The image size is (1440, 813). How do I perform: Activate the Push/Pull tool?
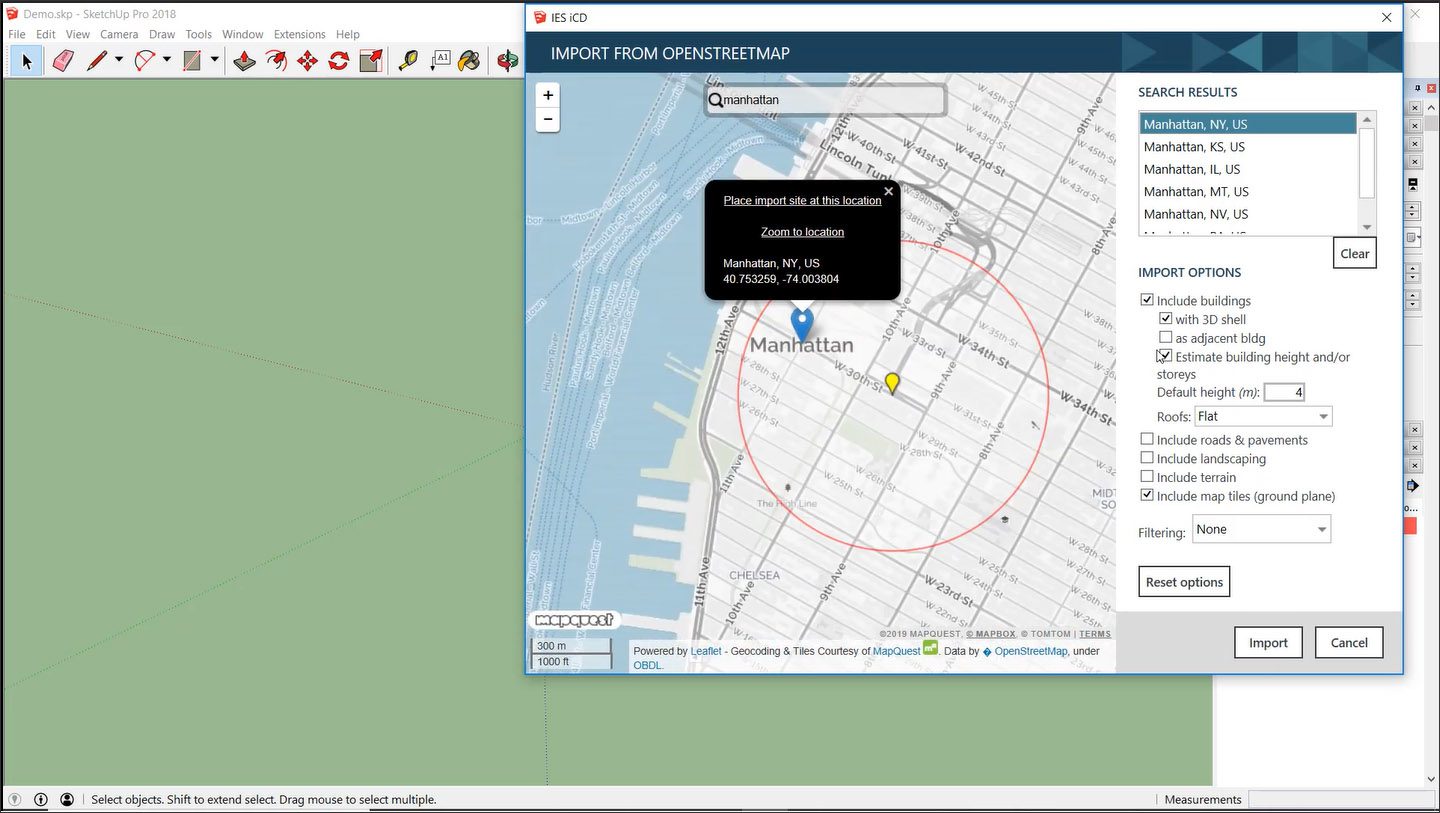click(244, 61)
